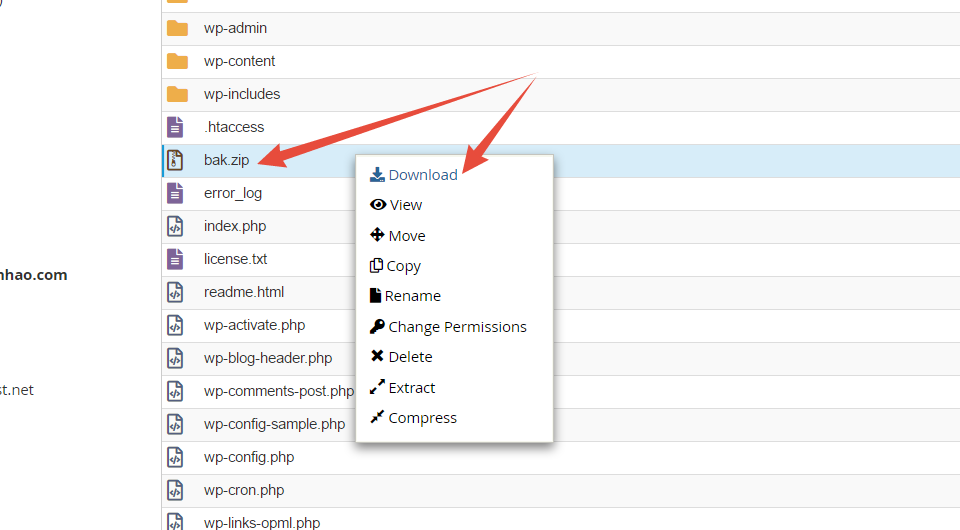Select the wp-includes folder name

tap(242, 94)
